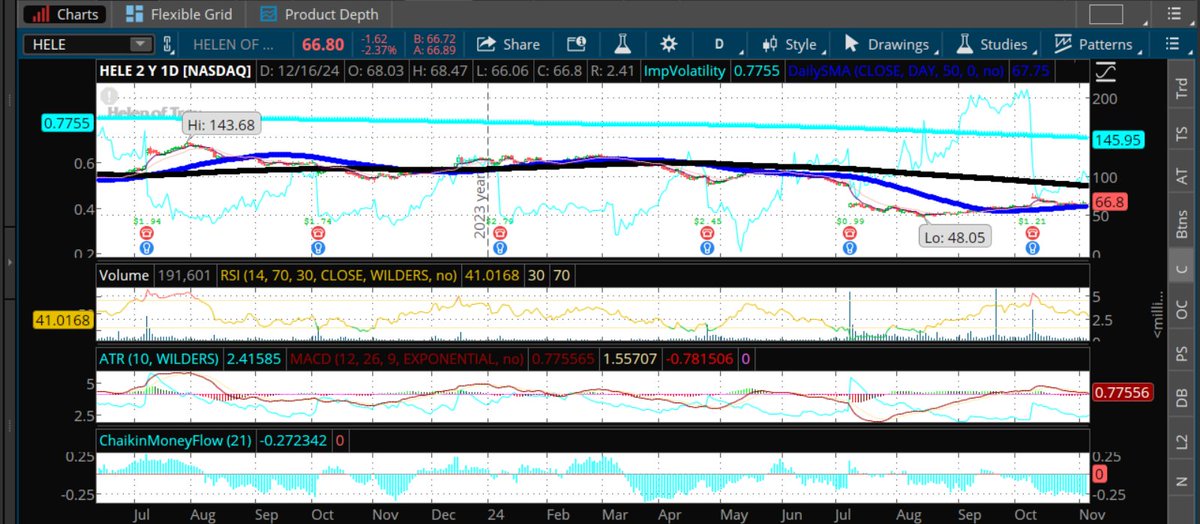1200x524 pixels.
Task: Click the $1.94 earnings phone icon
Action: click(x=147, y=233)
